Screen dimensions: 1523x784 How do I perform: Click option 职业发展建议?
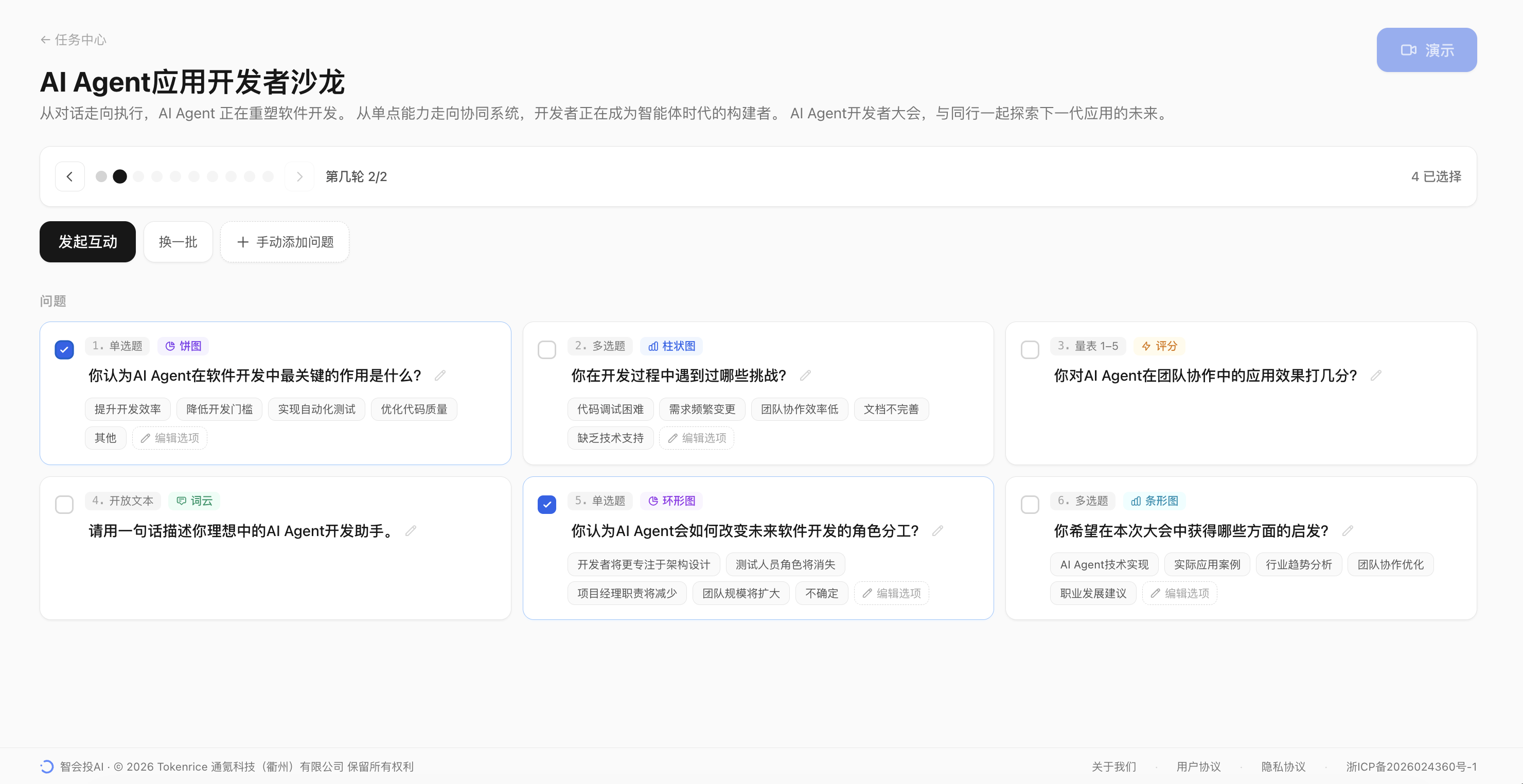click(1094, 593)
